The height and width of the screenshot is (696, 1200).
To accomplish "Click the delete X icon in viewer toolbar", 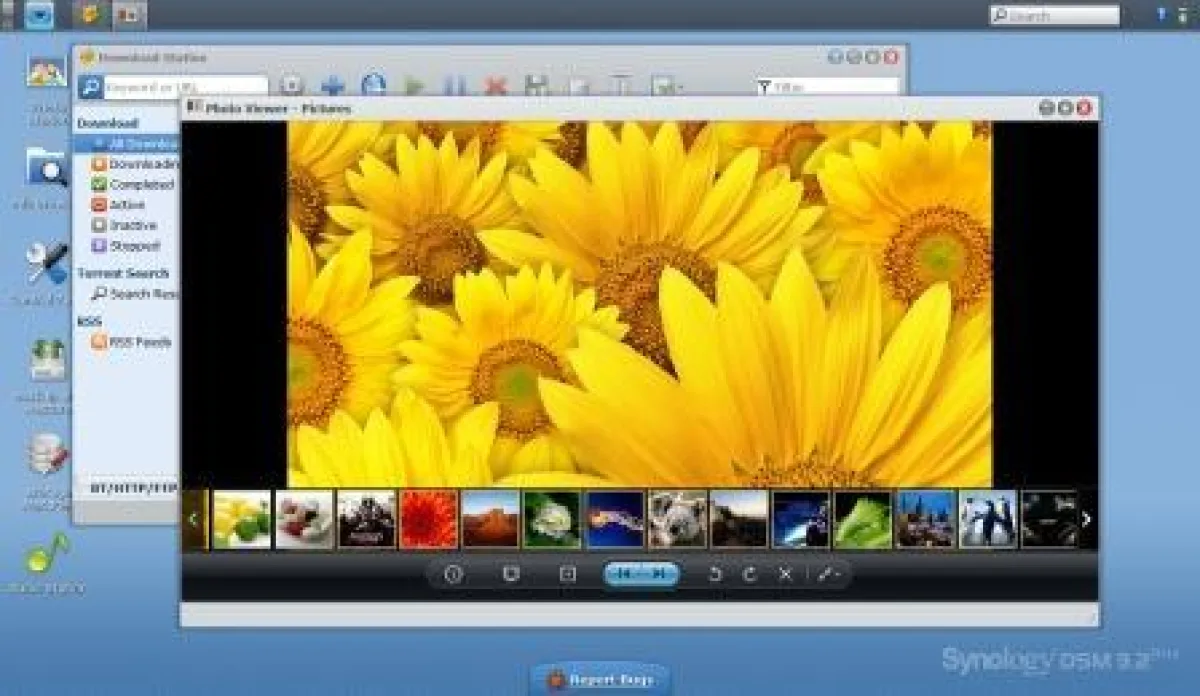I will click(x=785, y=574).
